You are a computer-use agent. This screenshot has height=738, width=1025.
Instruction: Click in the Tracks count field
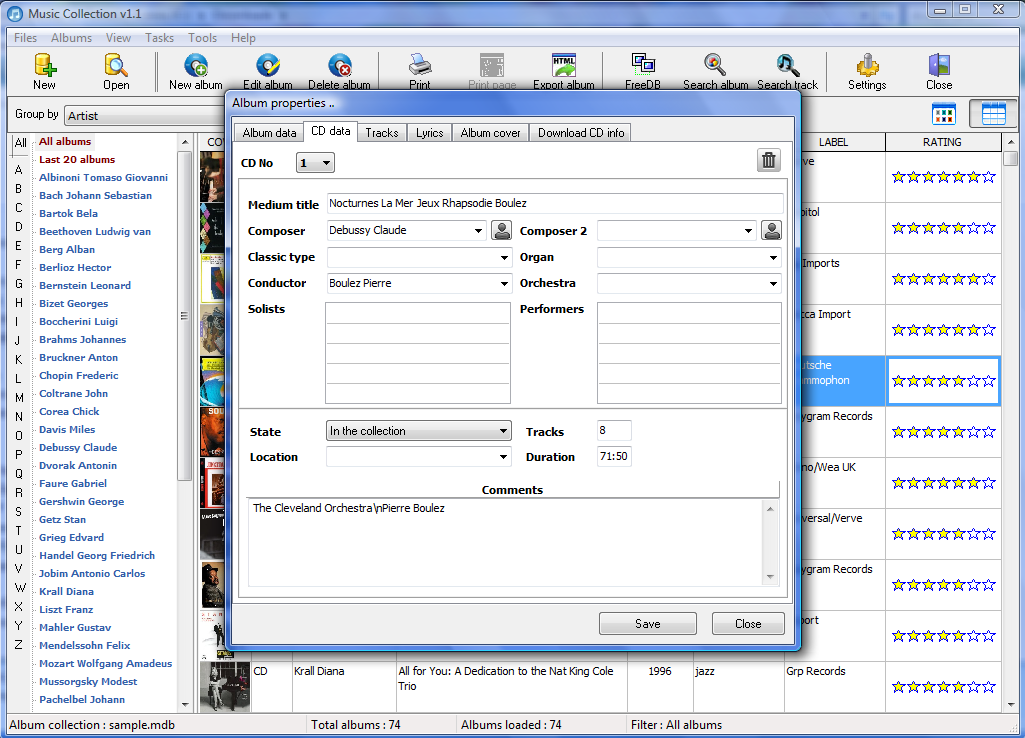point(614,430)
